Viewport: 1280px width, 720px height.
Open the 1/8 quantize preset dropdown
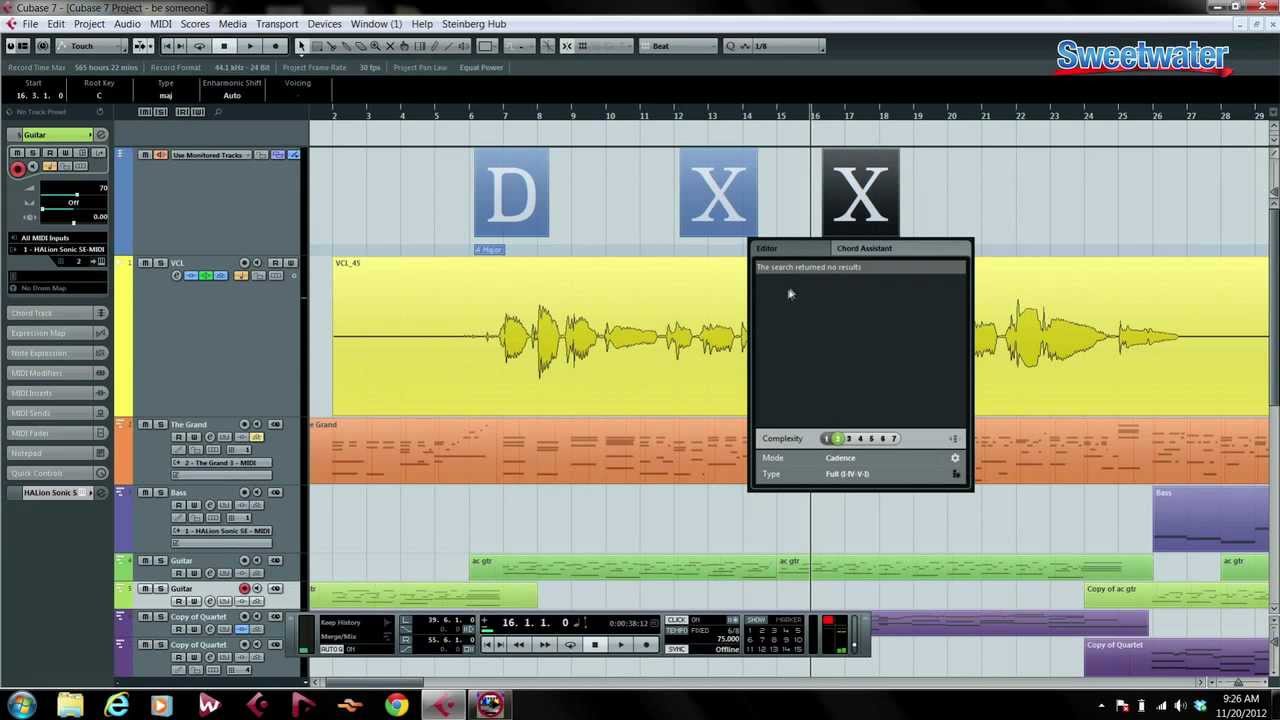(x=787, y=46)
